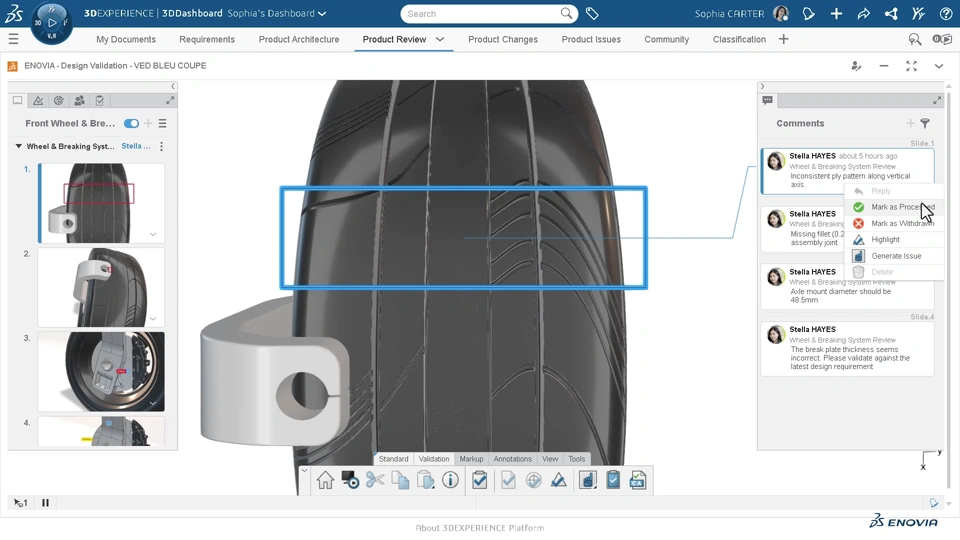Open the Front Wheel list menu icon
Screen dimensions: 960x540
[162, 123]
